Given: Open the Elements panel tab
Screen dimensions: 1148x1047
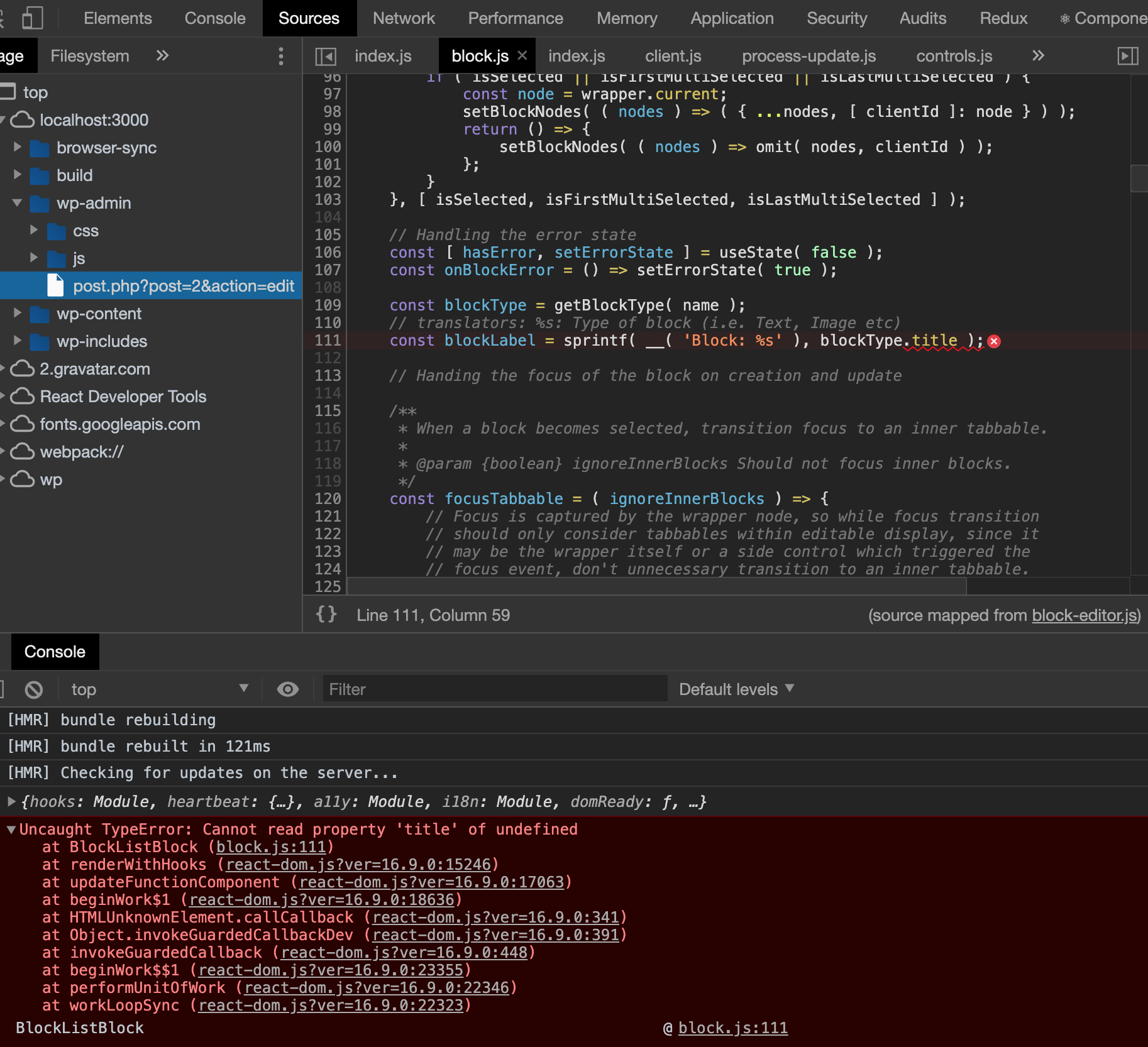Looking at the screenshot, I should tap(118, 18).
